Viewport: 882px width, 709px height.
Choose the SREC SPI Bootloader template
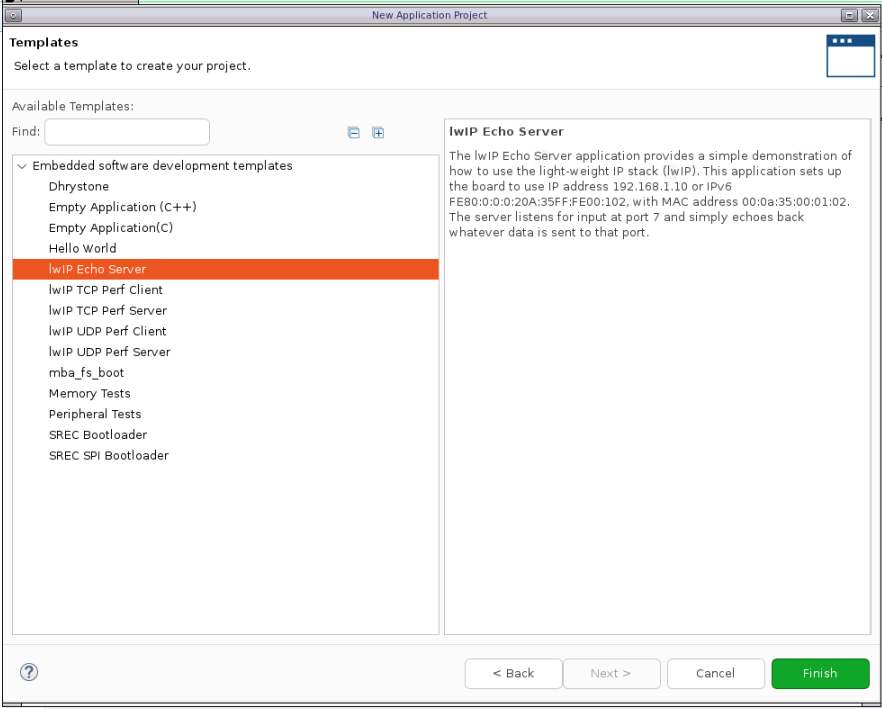pos(108,456)
